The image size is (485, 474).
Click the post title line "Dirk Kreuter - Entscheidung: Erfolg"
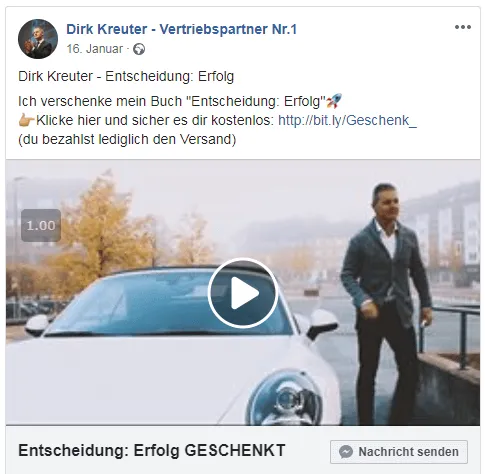point(126,76)
